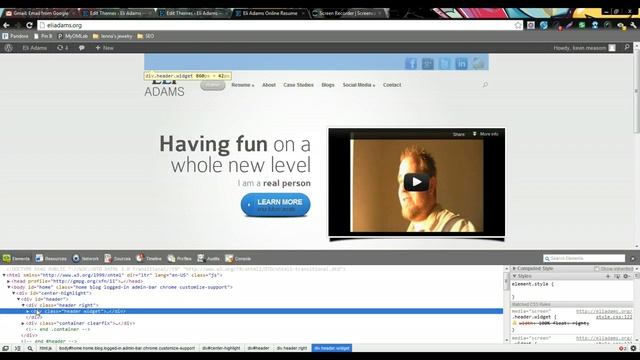Select the html breadcrumb
Screen dimensions: 640x360
pos(45,348)
